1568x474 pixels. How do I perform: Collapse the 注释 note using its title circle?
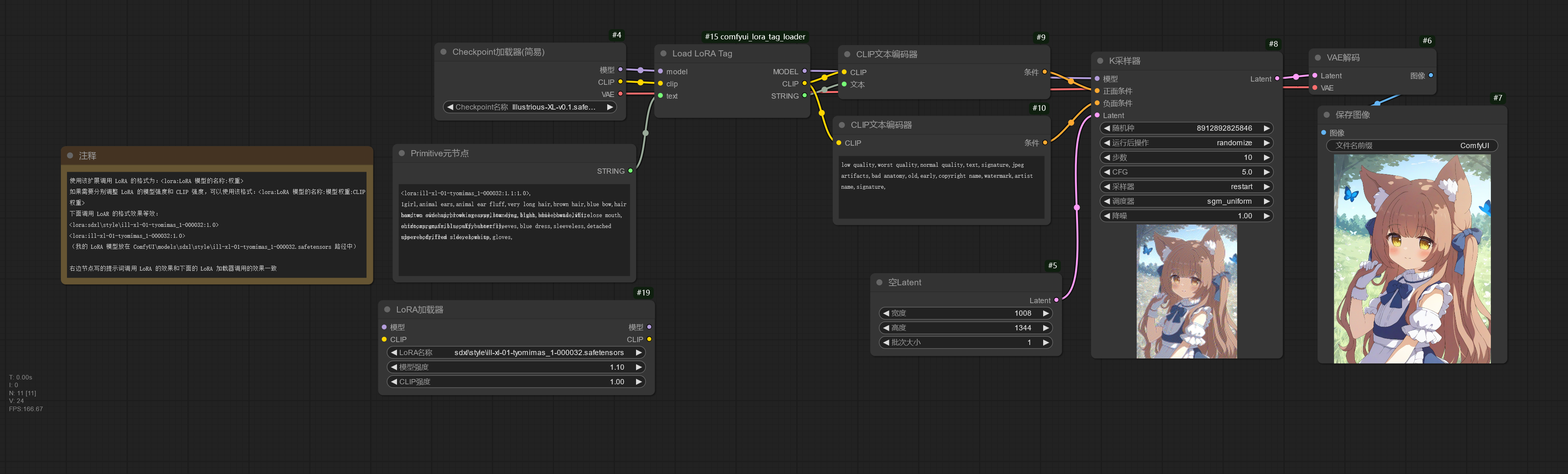point(69,156)
